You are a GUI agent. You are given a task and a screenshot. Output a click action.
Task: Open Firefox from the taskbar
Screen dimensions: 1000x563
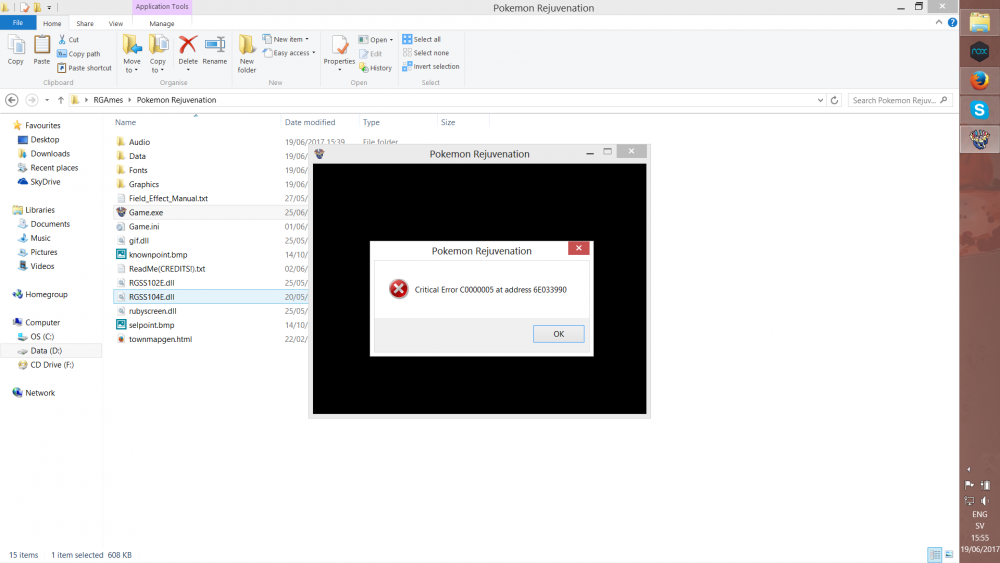[x=980, y=81]
